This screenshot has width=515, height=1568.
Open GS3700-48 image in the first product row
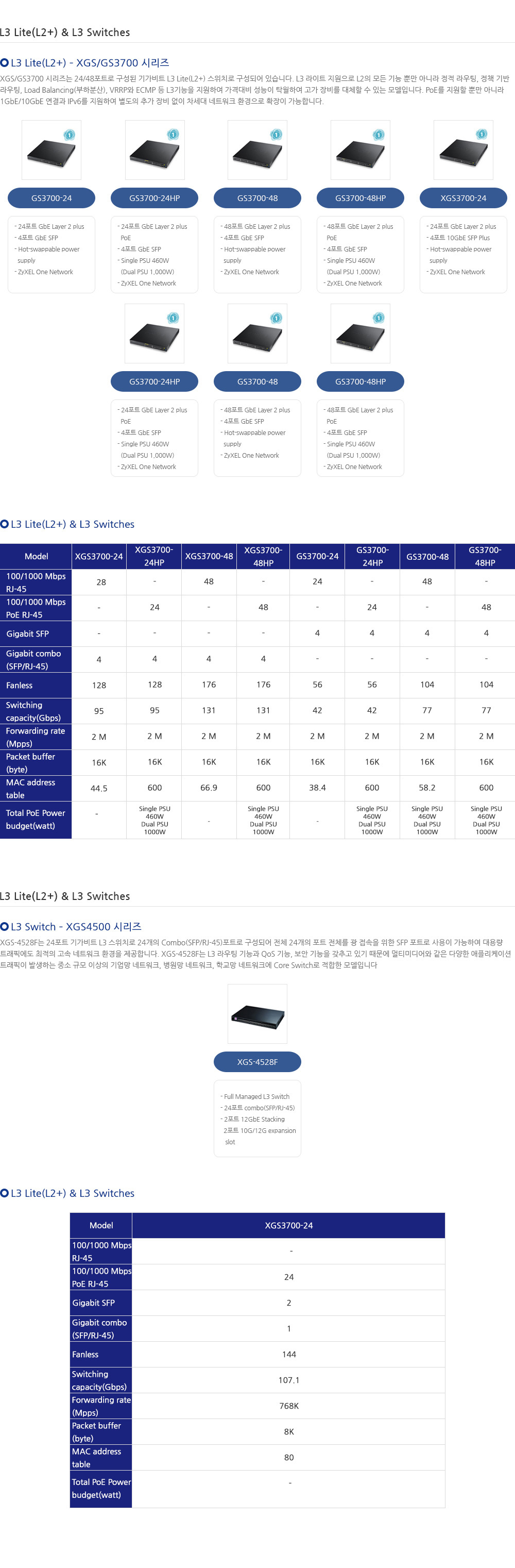click(x=257, y=150)
